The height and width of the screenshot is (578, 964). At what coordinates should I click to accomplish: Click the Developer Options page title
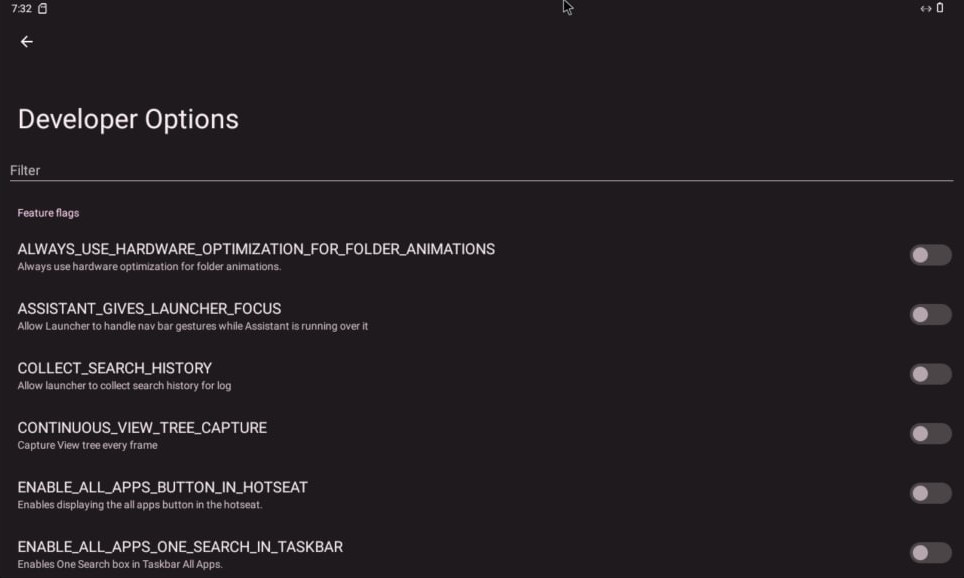pos(128,119)
